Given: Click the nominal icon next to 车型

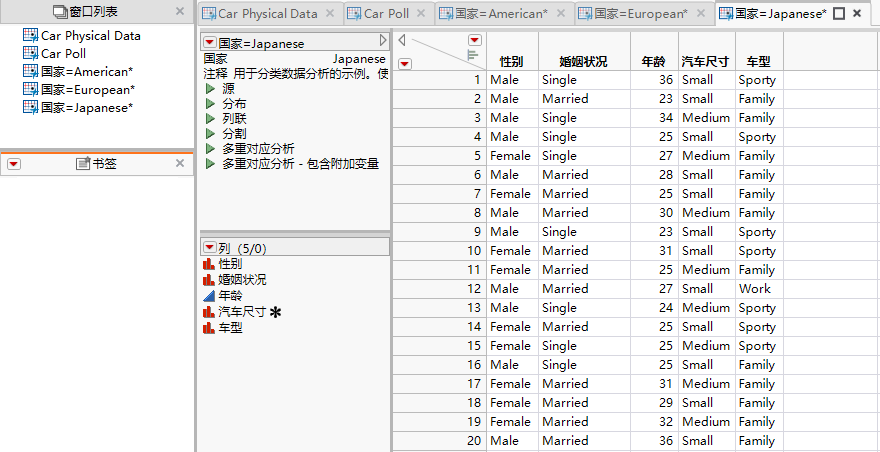Looking at the screenshot, I should tap(209, 328).
